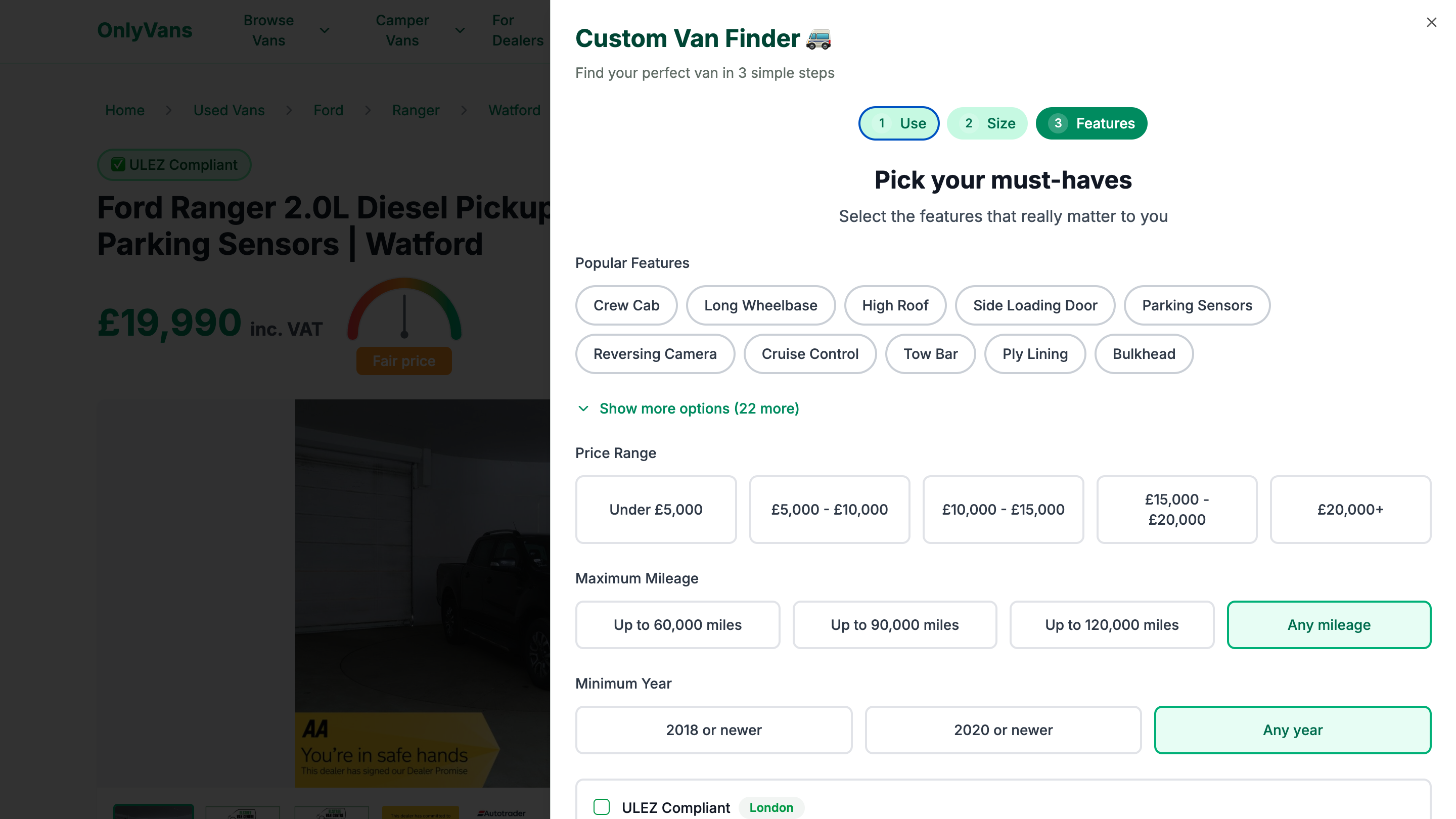Image resolution: width=1456 pixels, height=819 pixels.
Task: Open the Browse Vans dropdown menu
Action: pyautogui.click(x=286, y=30)
